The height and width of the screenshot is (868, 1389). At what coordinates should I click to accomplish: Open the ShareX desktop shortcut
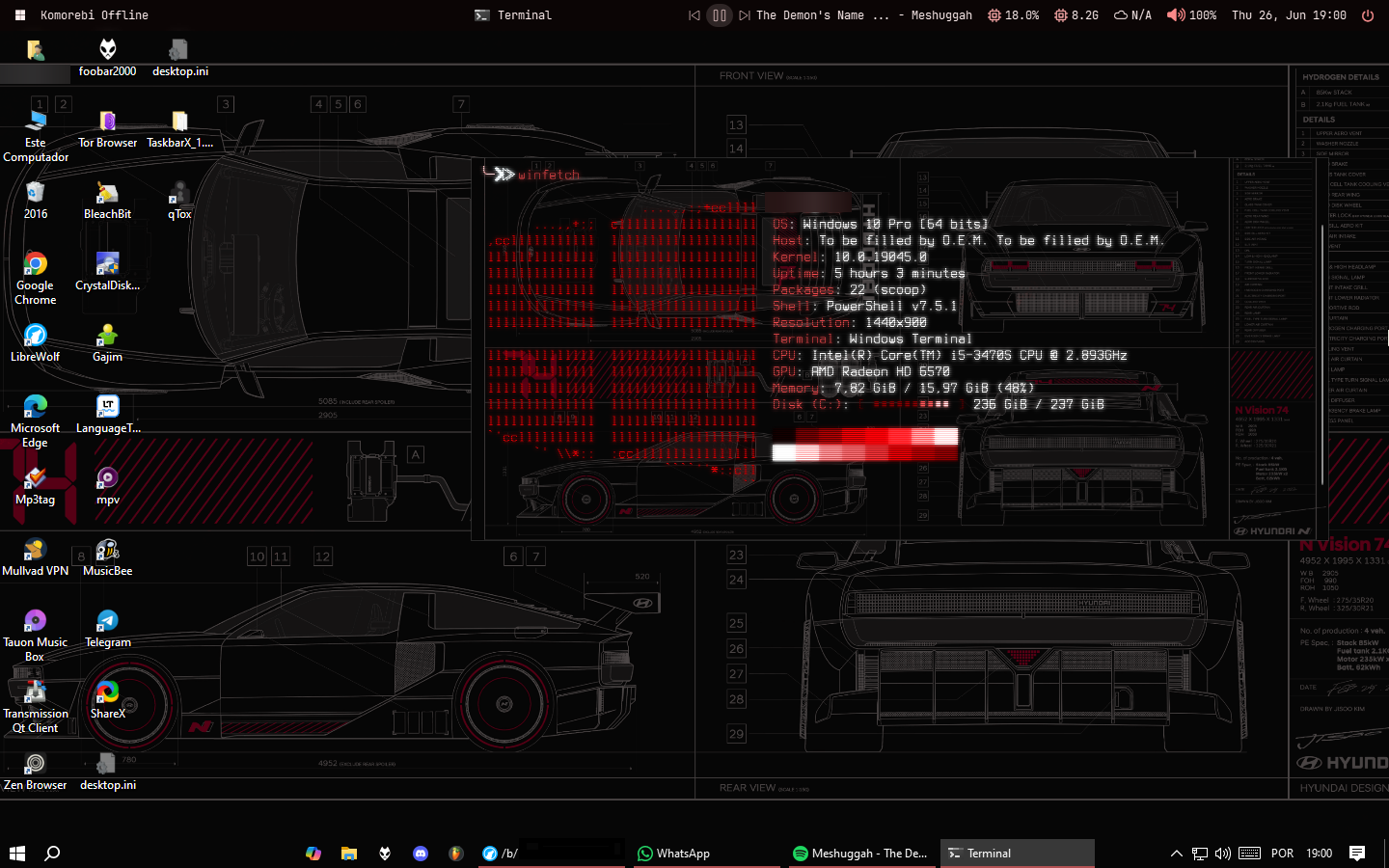pos(107,700)
